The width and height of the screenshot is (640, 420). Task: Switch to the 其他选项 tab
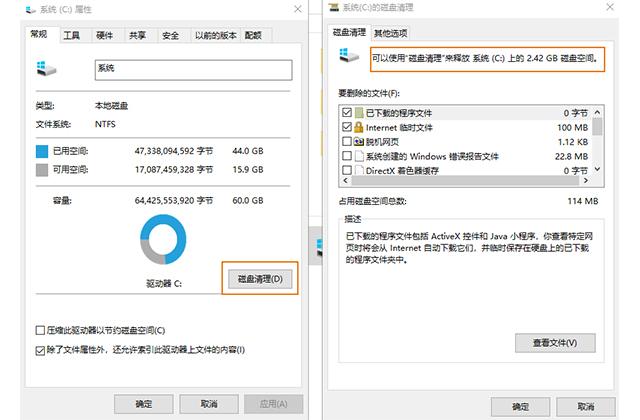click(391, 33)
